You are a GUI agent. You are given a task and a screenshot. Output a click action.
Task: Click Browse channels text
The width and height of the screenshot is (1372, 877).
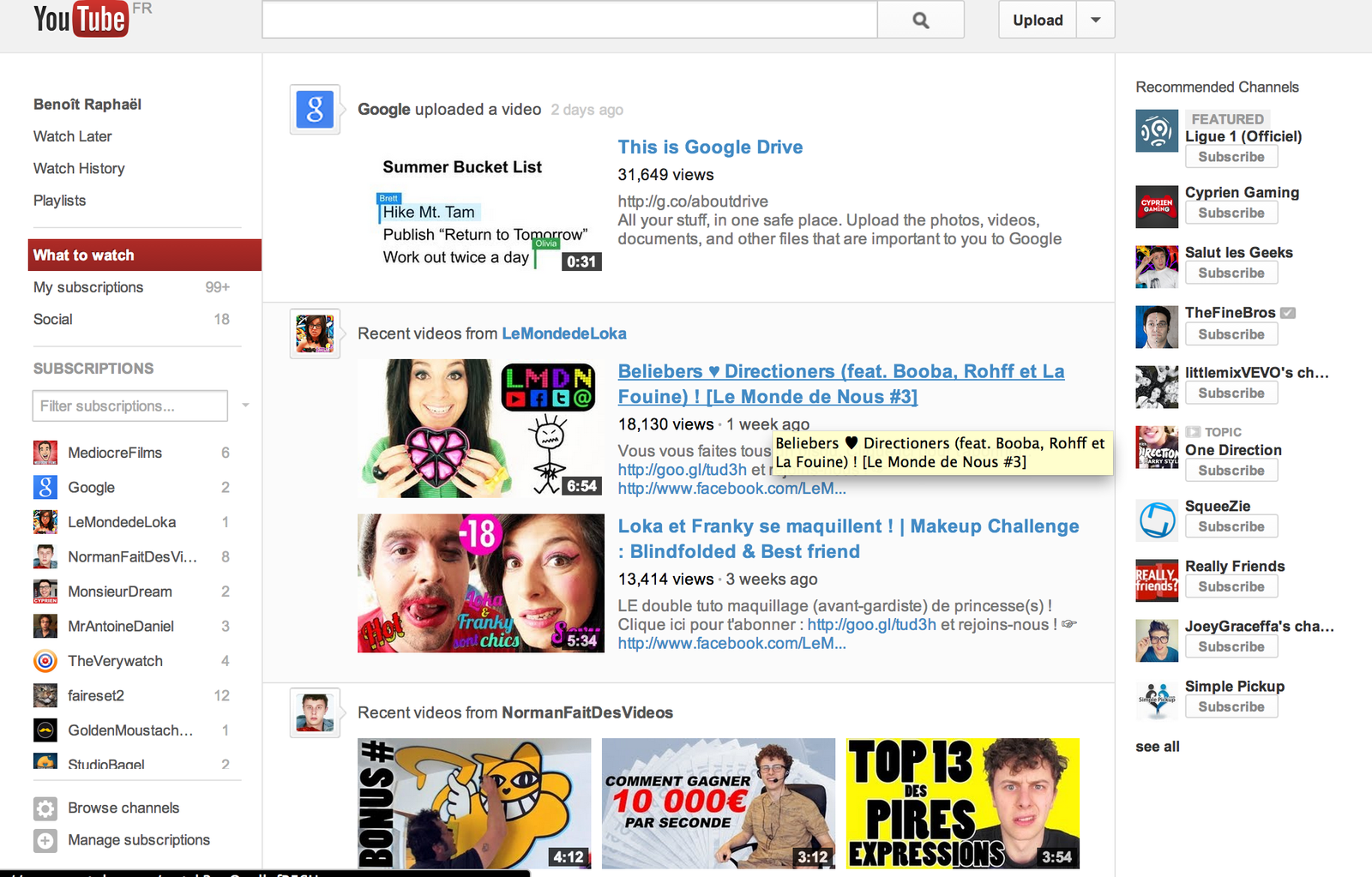pyautogui.click(x=123, y=808)
